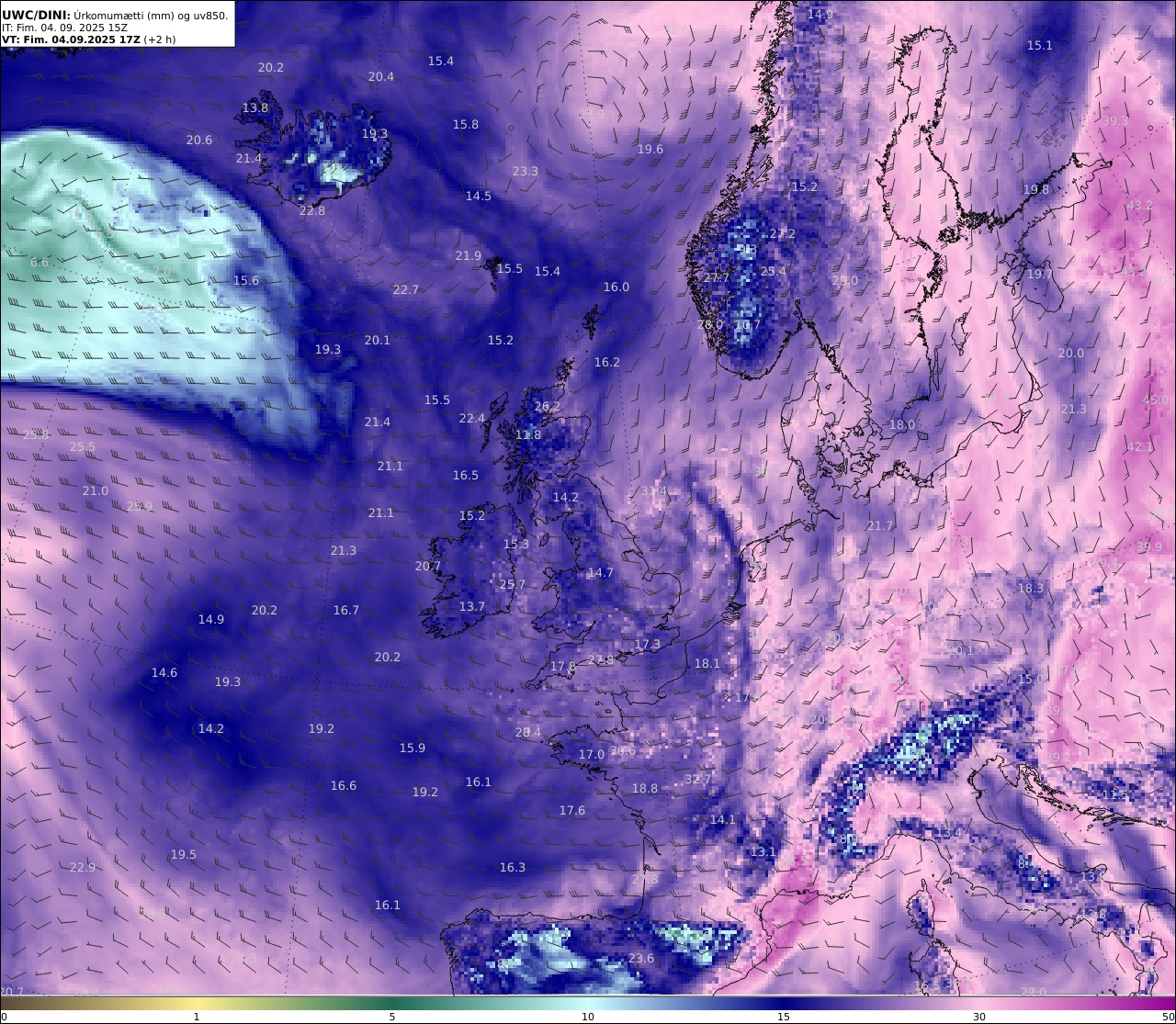
Task: Click the 5 tick label on color scale
Action: [392, 1017]
